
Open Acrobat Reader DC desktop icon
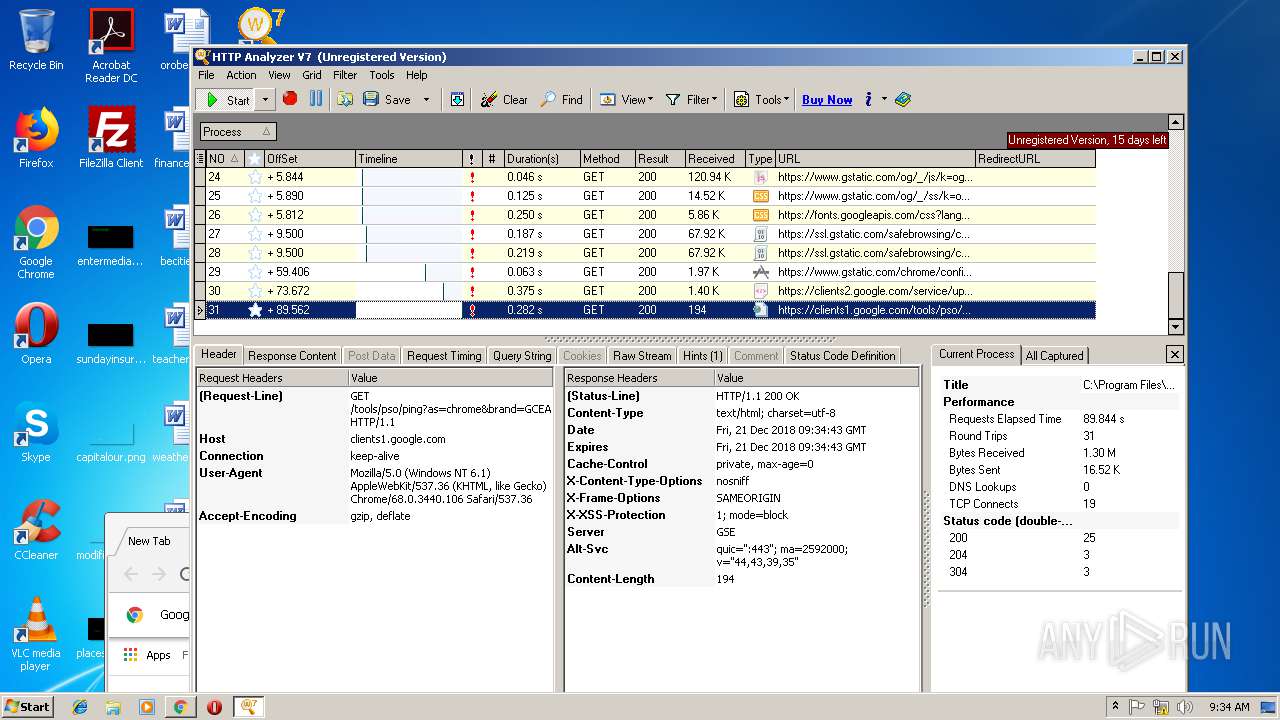tap(111, 46)
